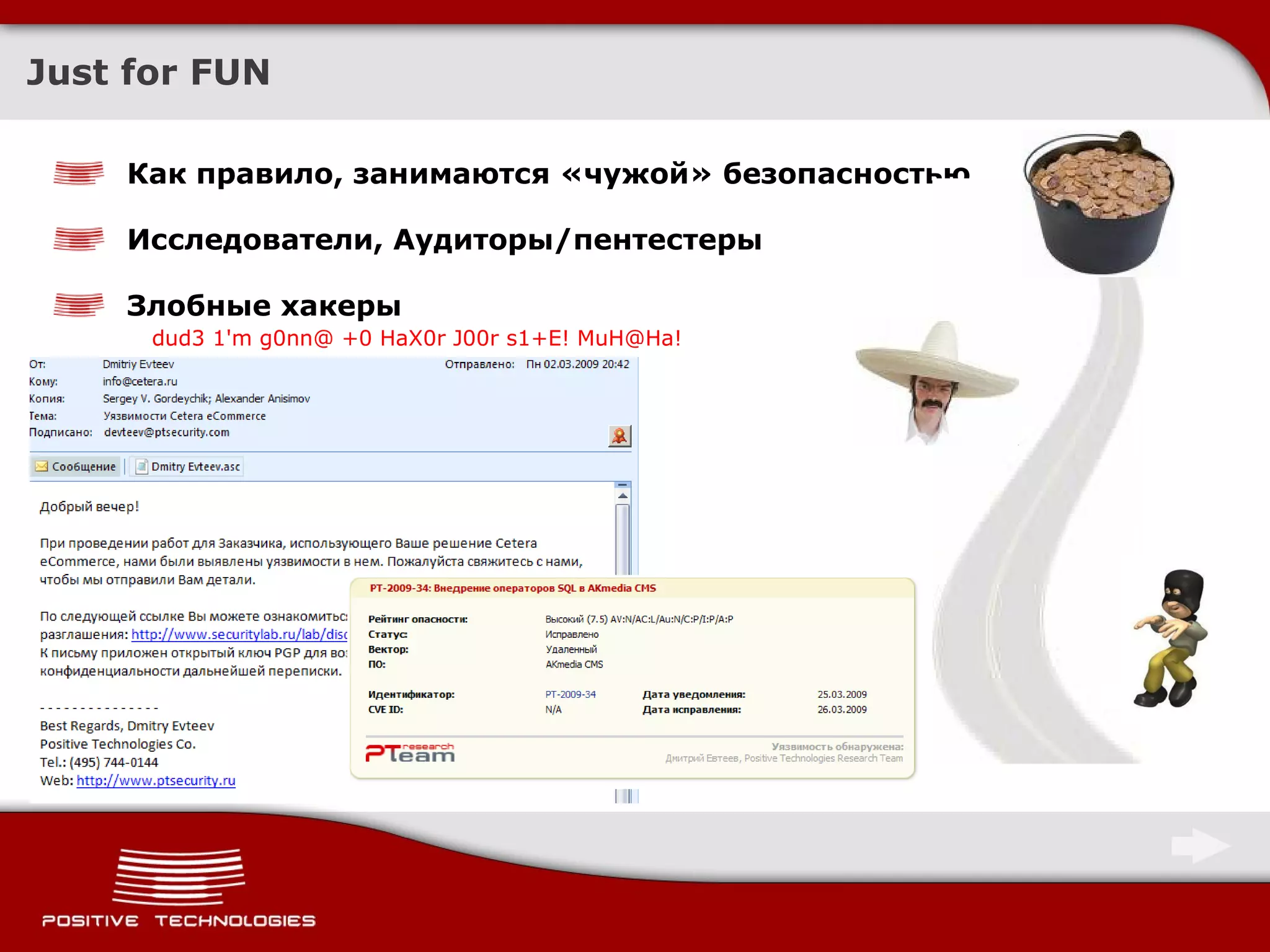Click the pot of coins image
The width and height of the screenshot is (1270, 952).
tap(1098, 202)
